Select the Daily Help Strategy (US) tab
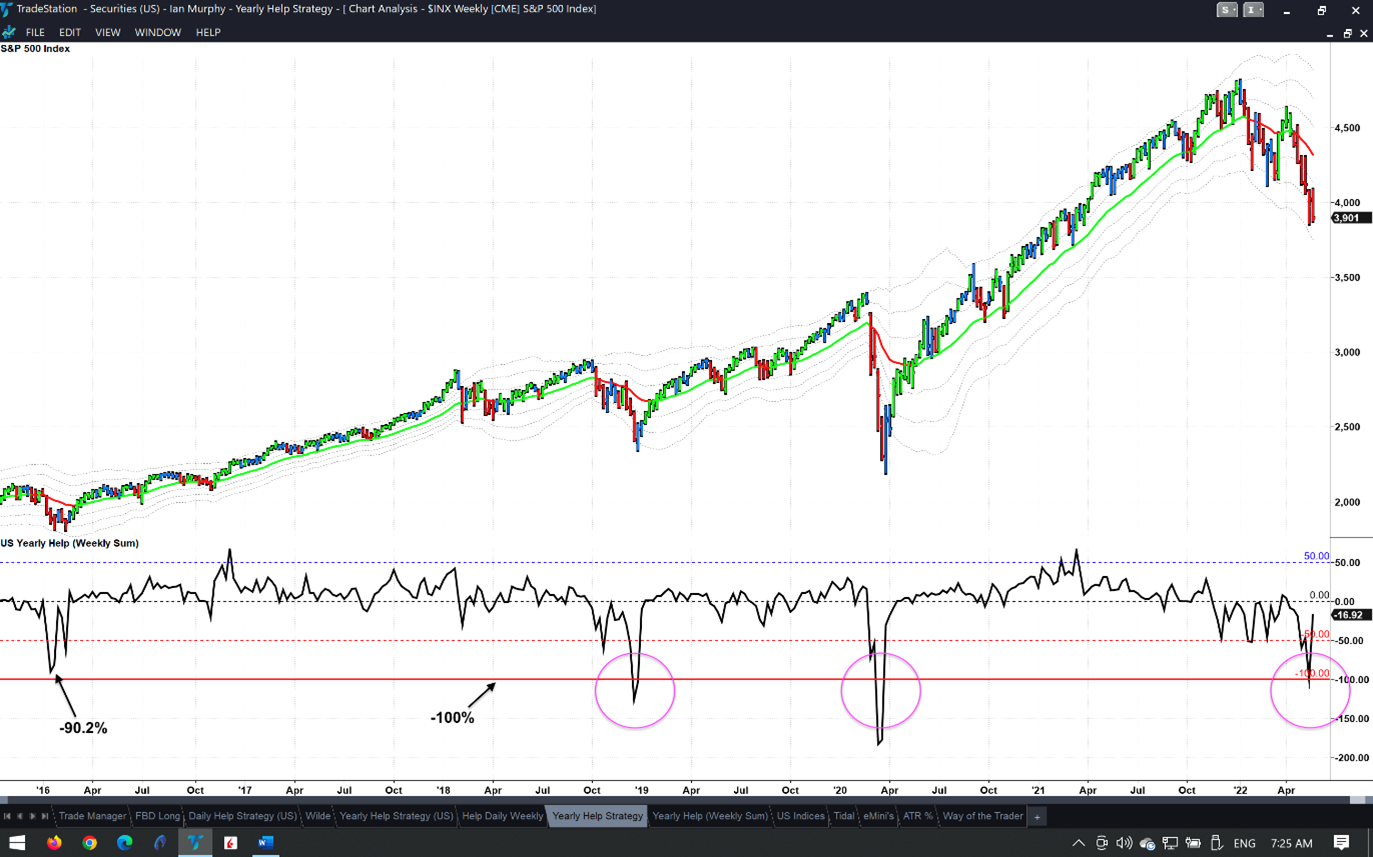 coord(243,816)
